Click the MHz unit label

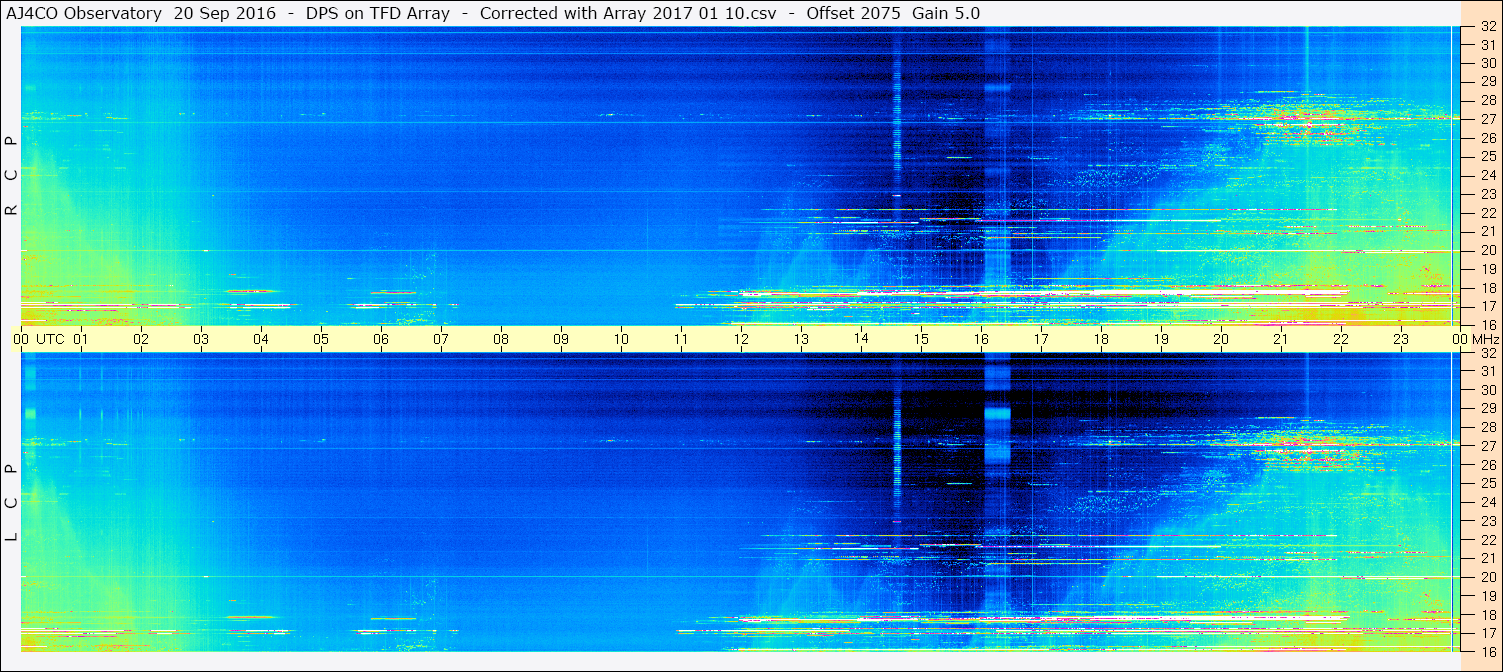(1486, 339)
